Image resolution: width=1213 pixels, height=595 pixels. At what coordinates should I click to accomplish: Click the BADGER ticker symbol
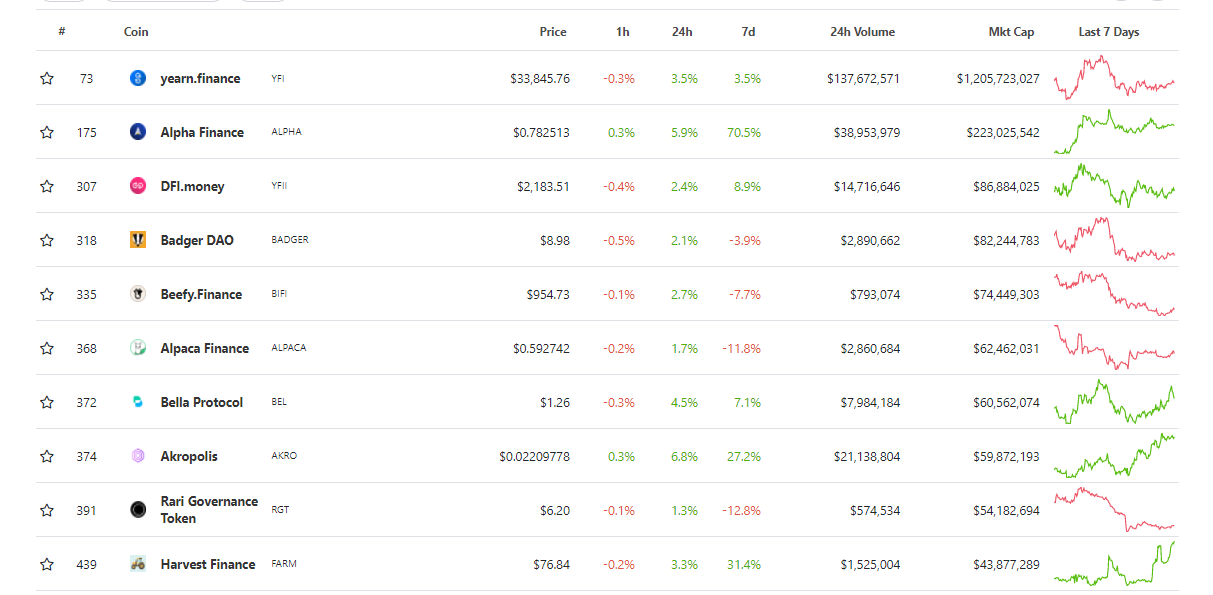290,240
